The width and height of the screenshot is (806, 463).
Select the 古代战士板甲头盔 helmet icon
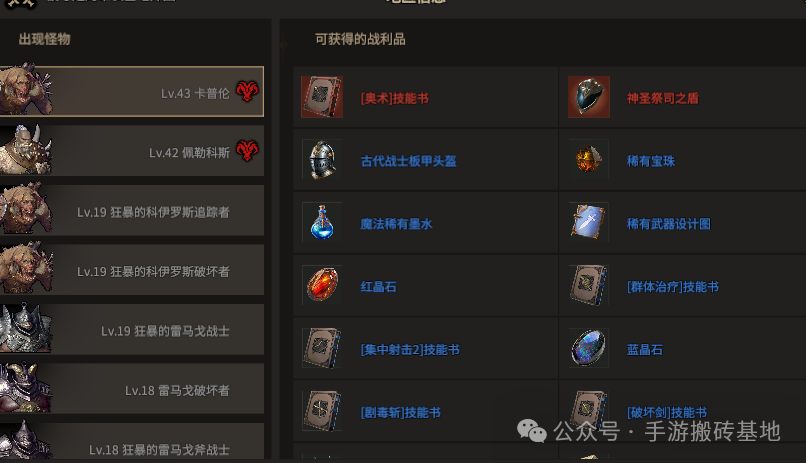(322, 160)
